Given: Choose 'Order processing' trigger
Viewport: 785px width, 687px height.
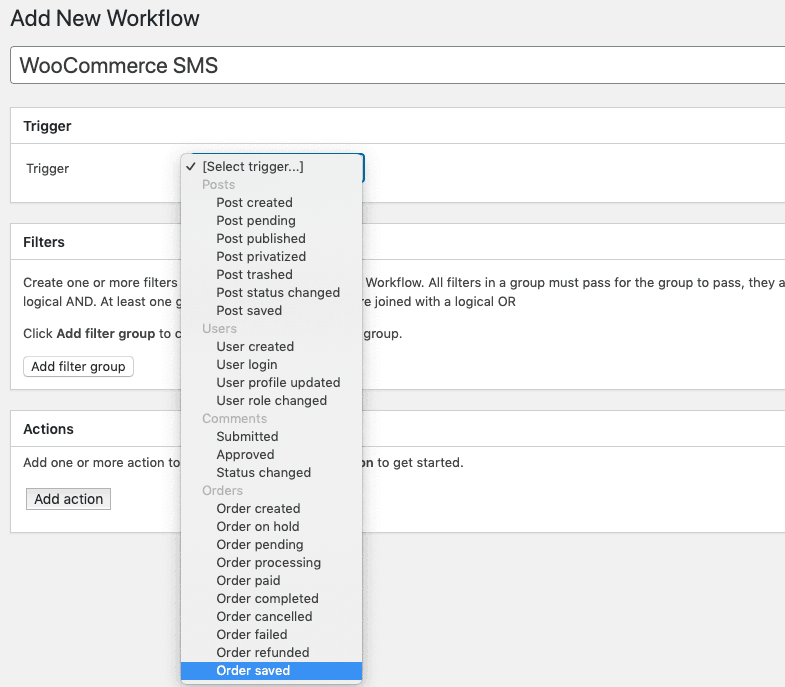Looking at the screenshot, I should pos(268,563).
